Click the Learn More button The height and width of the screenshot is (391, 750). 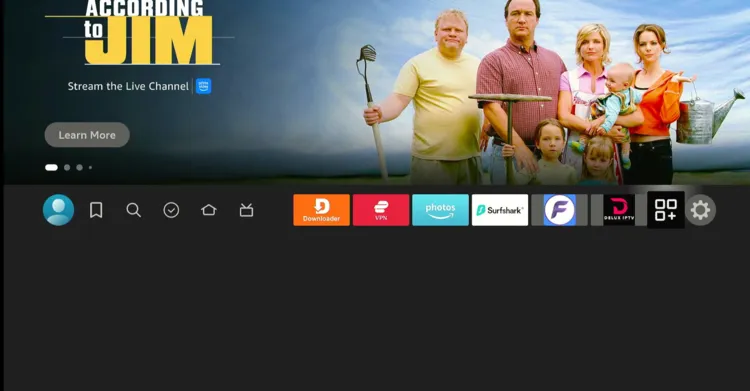coord(87,135)
